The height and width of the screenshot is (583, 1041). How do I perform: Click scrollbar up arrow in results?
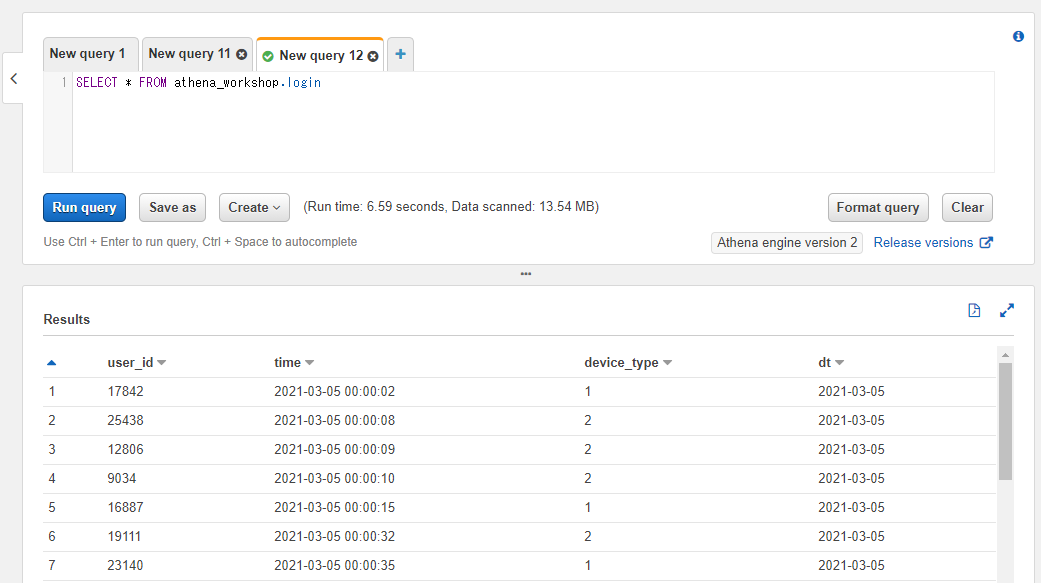(x=1005, y=355)
